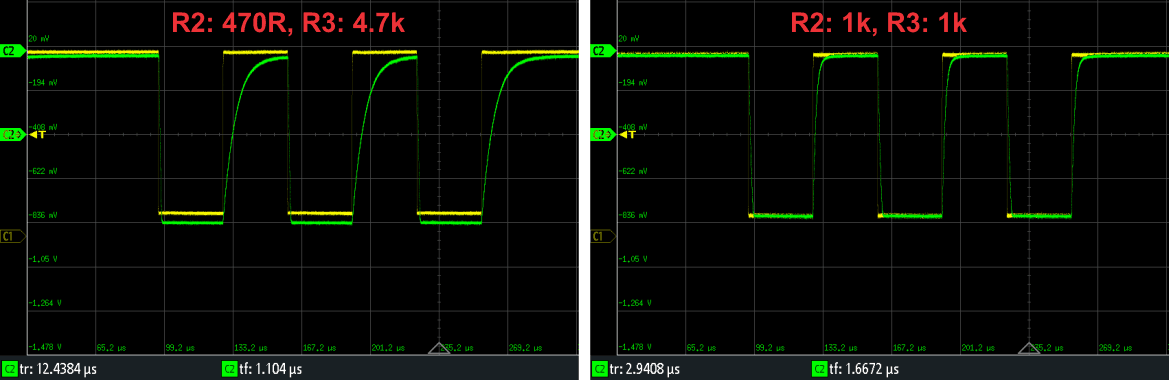
Task: Click the C2 badge beside tr: 12.4384 µs
Action: click(10, 369)
